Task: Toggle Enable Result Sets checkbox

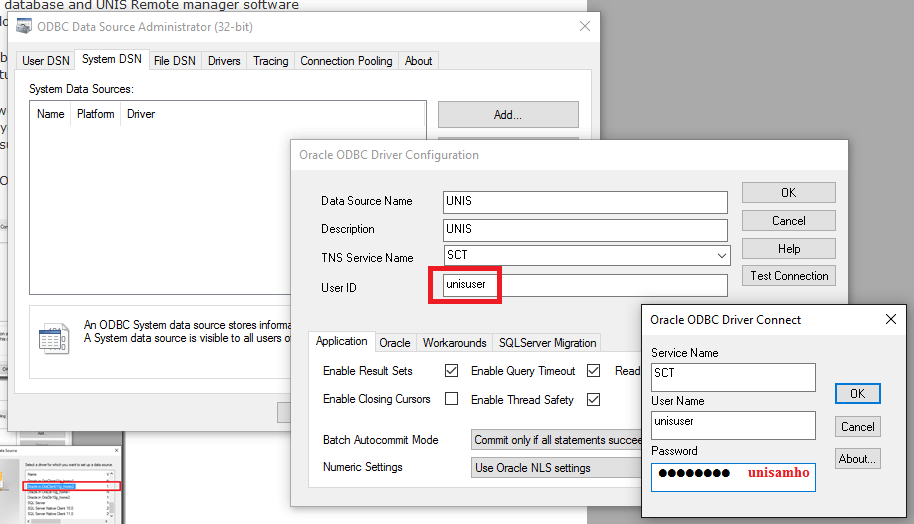Action: click(x=451, y=371)
